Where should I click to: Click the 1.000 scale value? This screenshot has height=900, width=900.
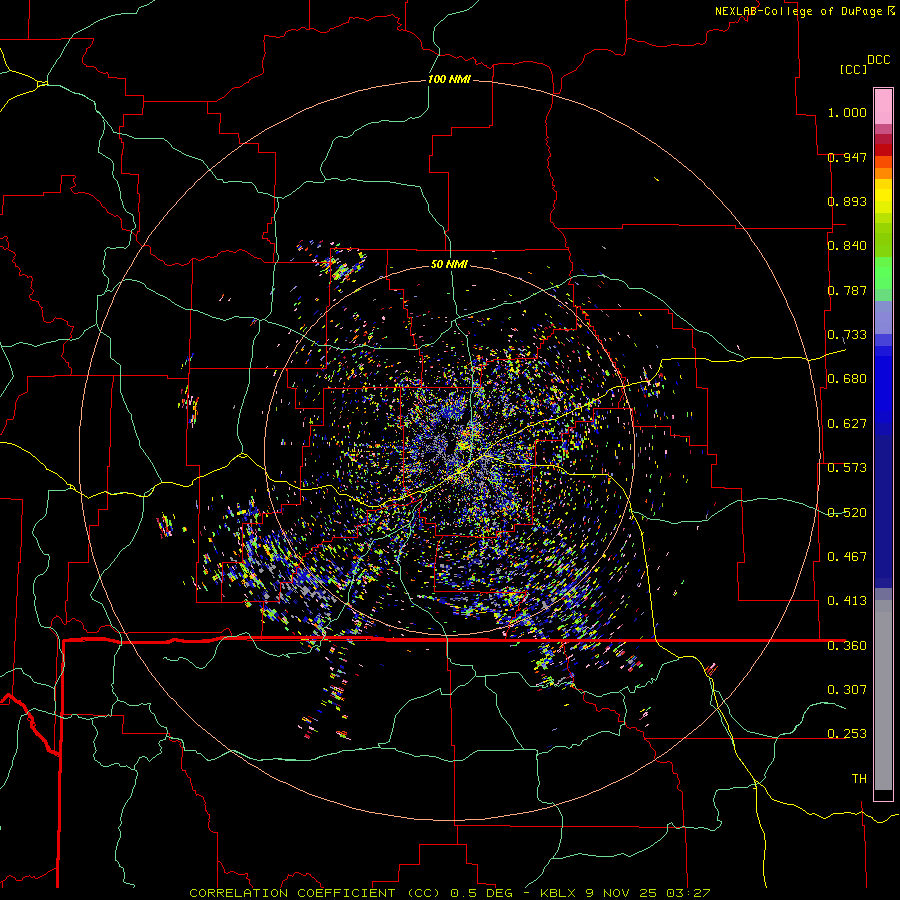click(x=847, y=112)
